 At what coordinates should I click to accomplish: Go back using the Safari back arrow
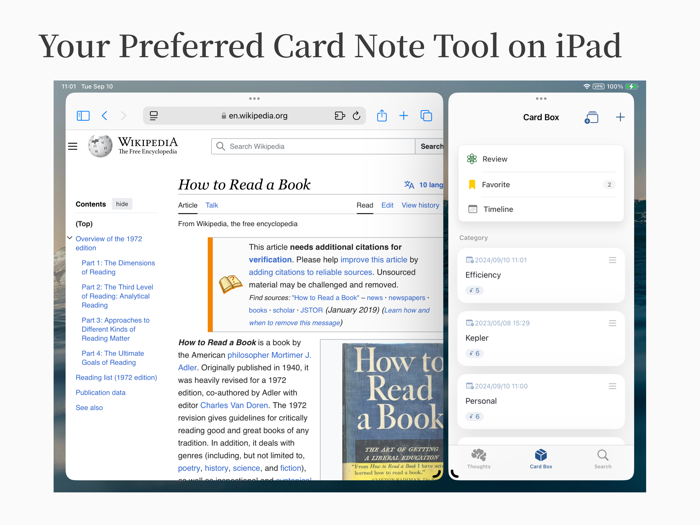click(x=104, y=116)
